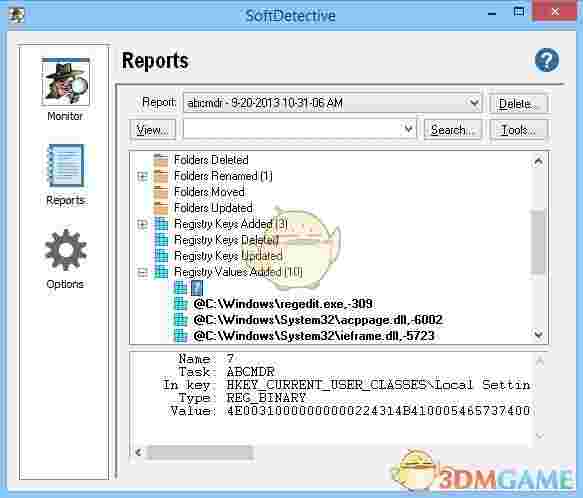
Task: Click the REG_BINARY type value text
Action: 266,398
